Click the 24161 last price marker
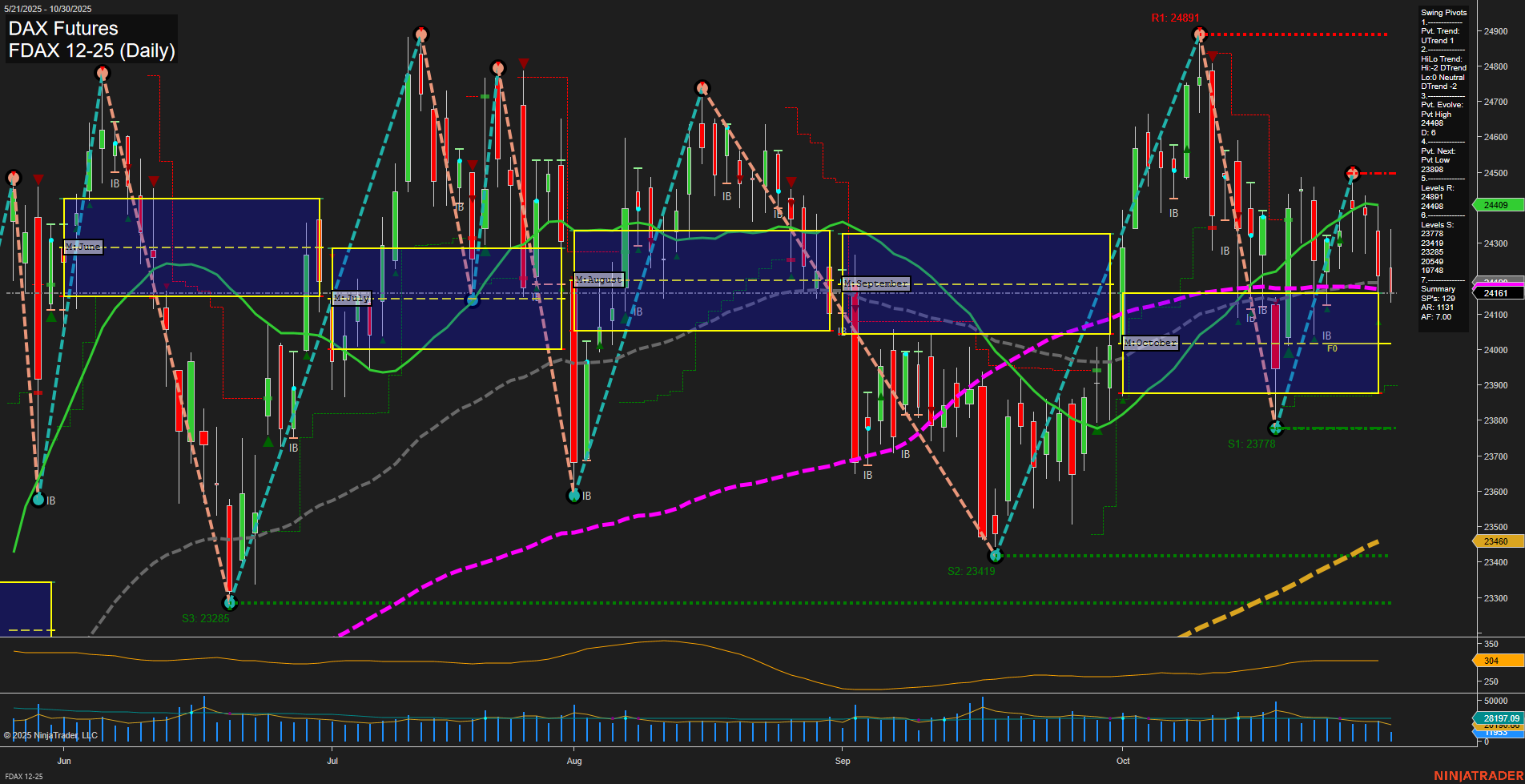This screenshot has width=1525, height=784. pyautogui.click(x=1495, y=293)
